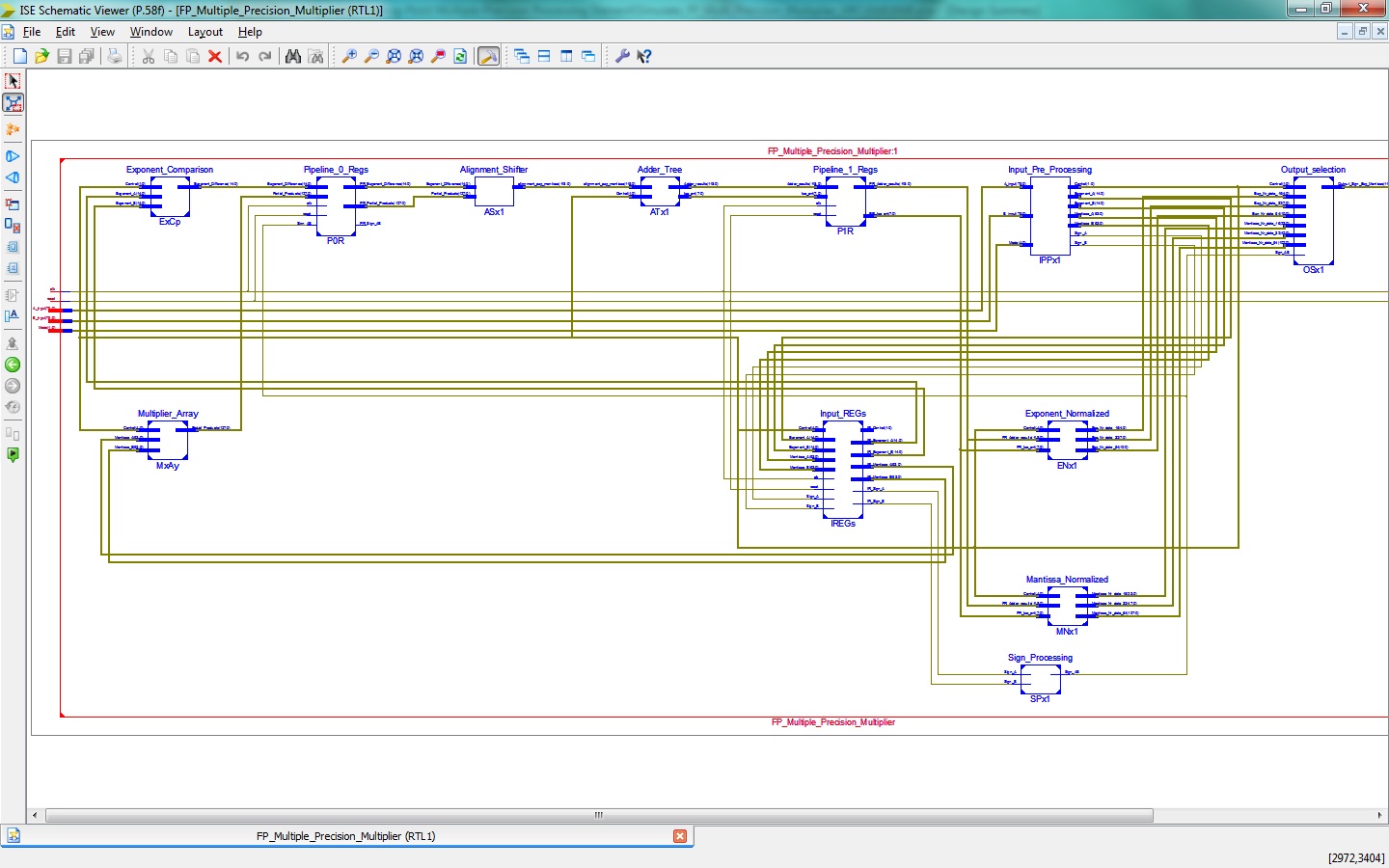
Task: Click the Copy icon in toolbar
Action: coord(171,57)
